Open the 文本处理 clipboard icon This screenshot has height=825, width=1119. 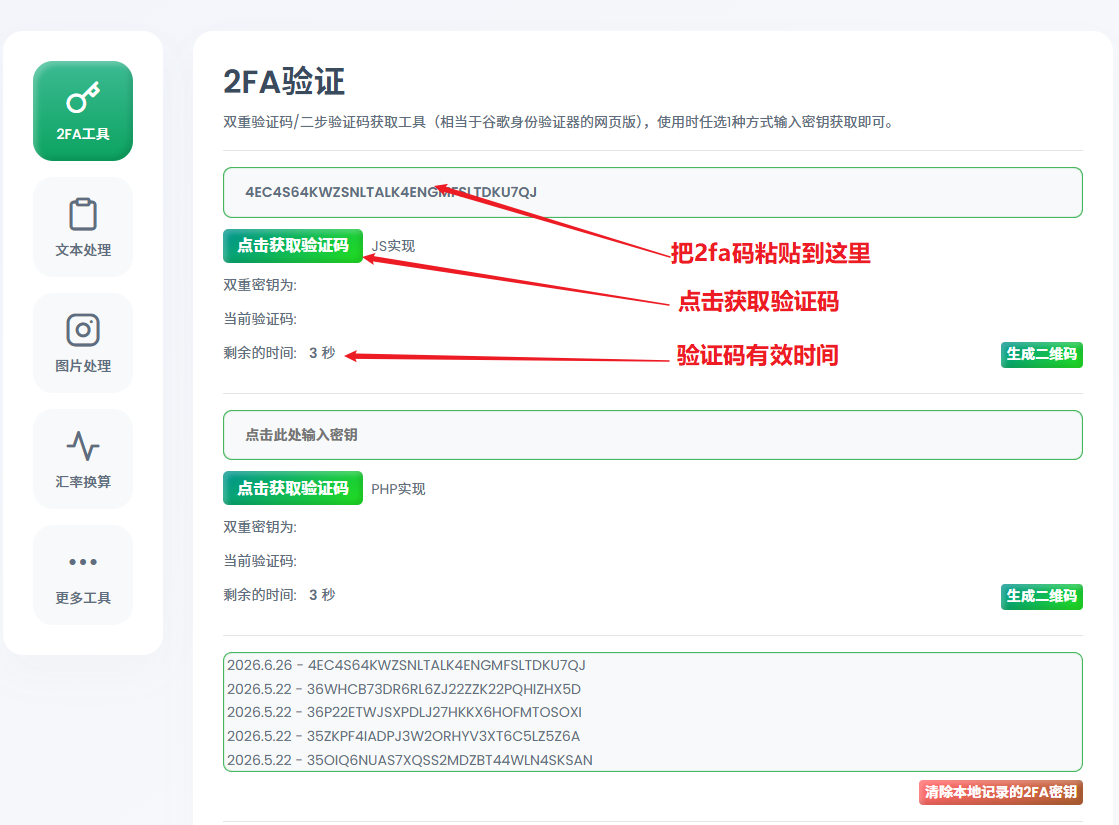pyautogui.click(x=83, y=214)
